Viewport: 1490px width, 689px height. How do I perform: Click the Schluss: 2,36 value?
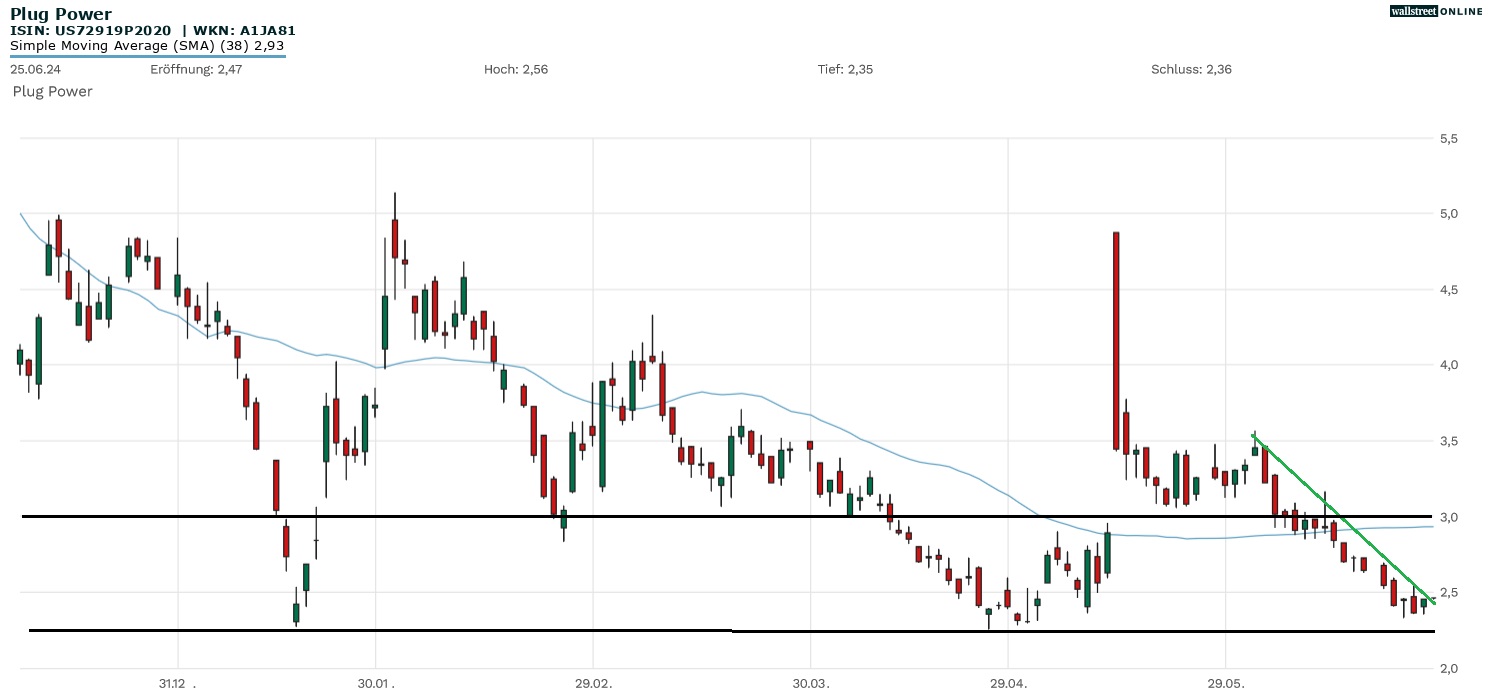tap(1191, 70)
